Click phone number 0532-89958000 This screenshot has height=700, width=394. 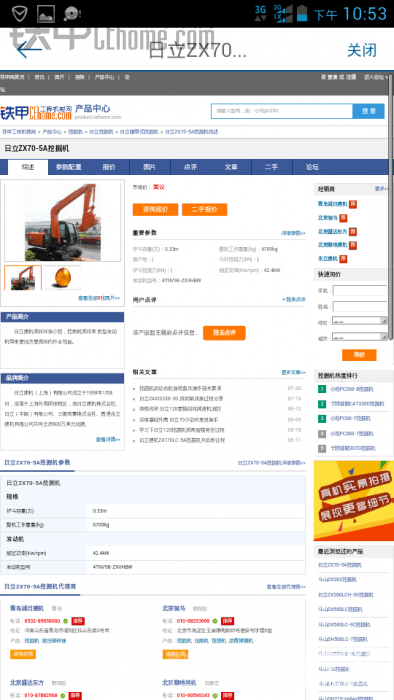tap(42, 621)
